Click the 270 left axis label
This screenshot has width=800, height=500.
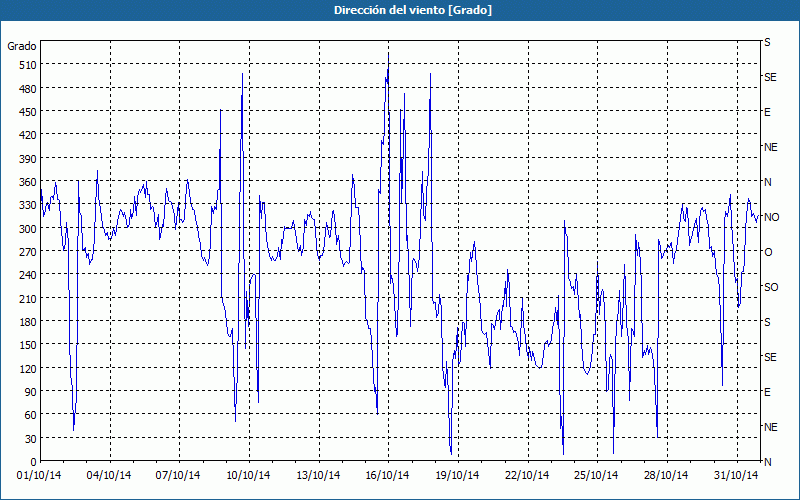pos(28,252)
